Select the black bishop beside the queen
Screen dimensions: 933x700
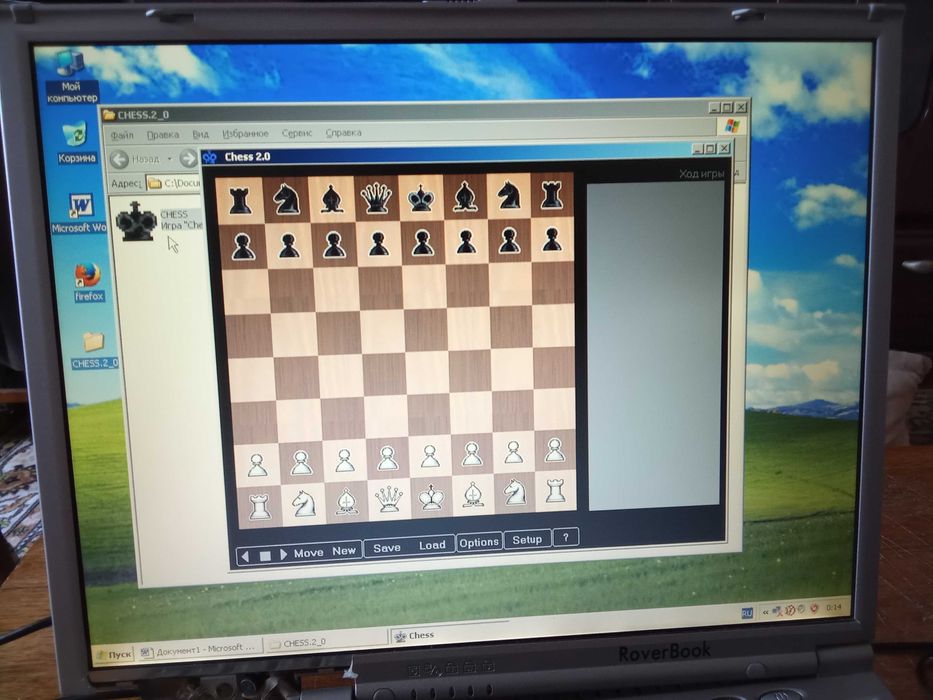tap(331, 198)
